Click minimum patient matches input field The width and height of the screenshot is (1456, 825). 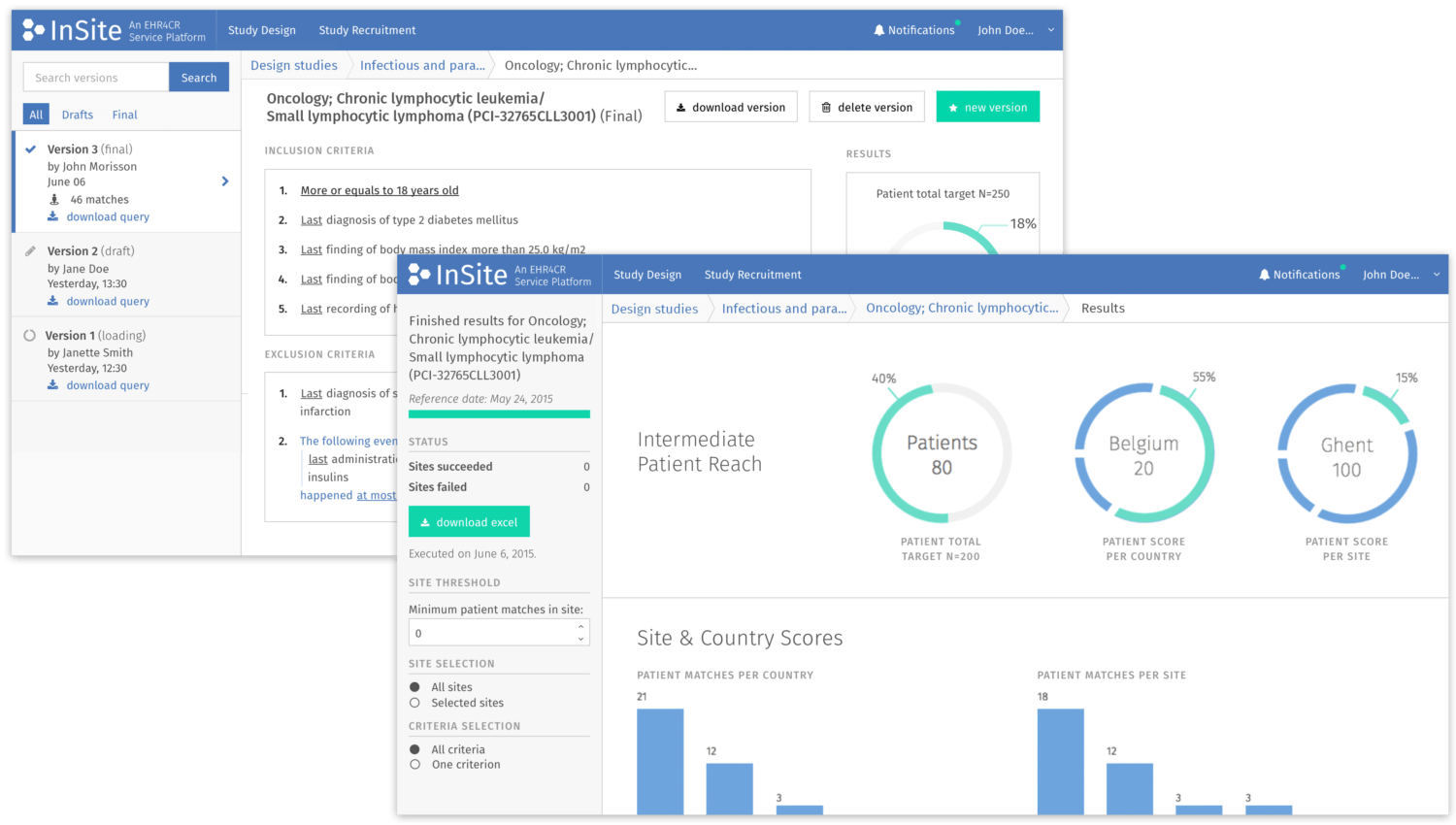(x=499, y=633)
